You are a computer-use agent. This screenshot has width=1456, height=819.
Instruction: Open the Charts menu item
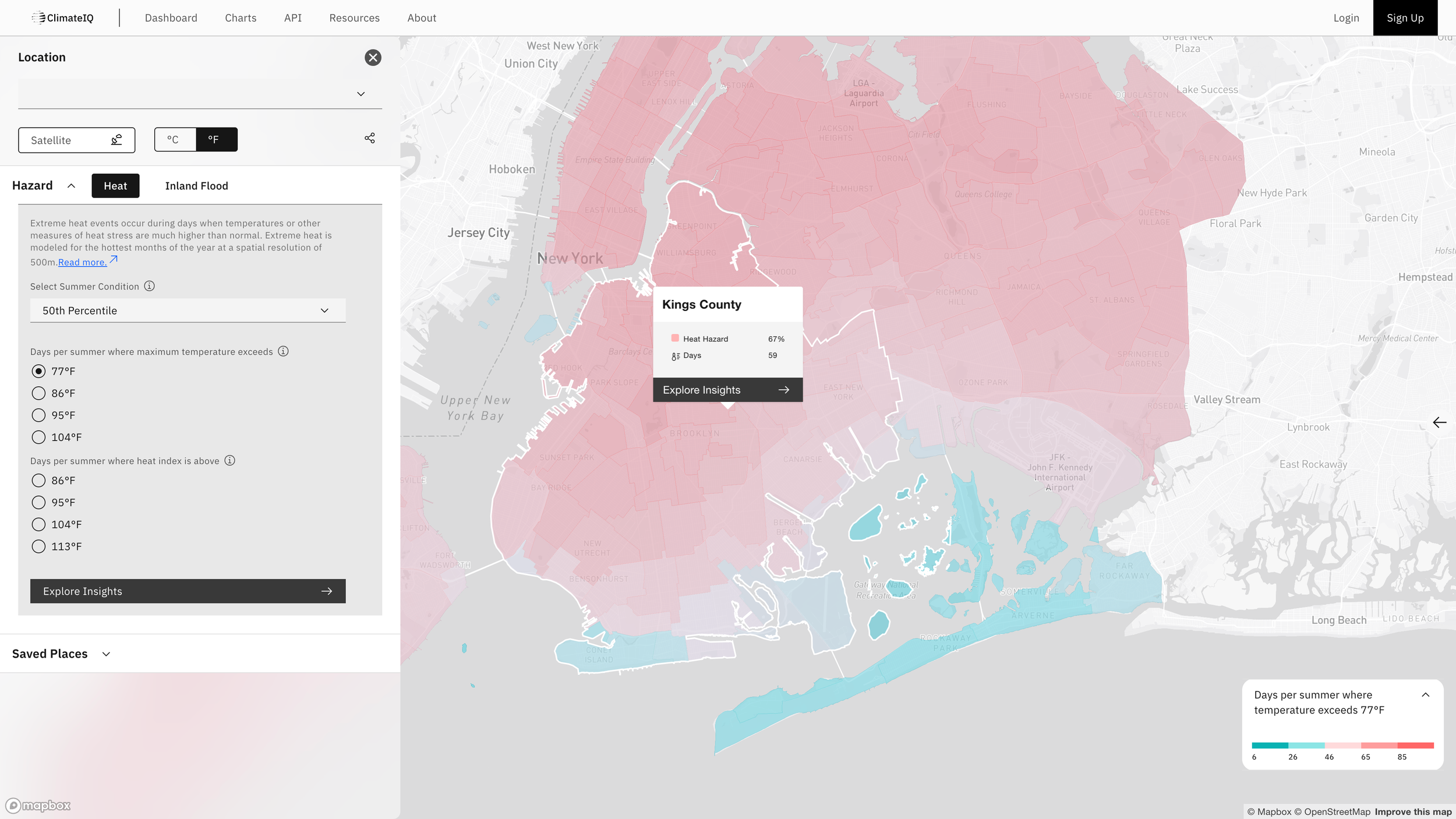(241, 18)
